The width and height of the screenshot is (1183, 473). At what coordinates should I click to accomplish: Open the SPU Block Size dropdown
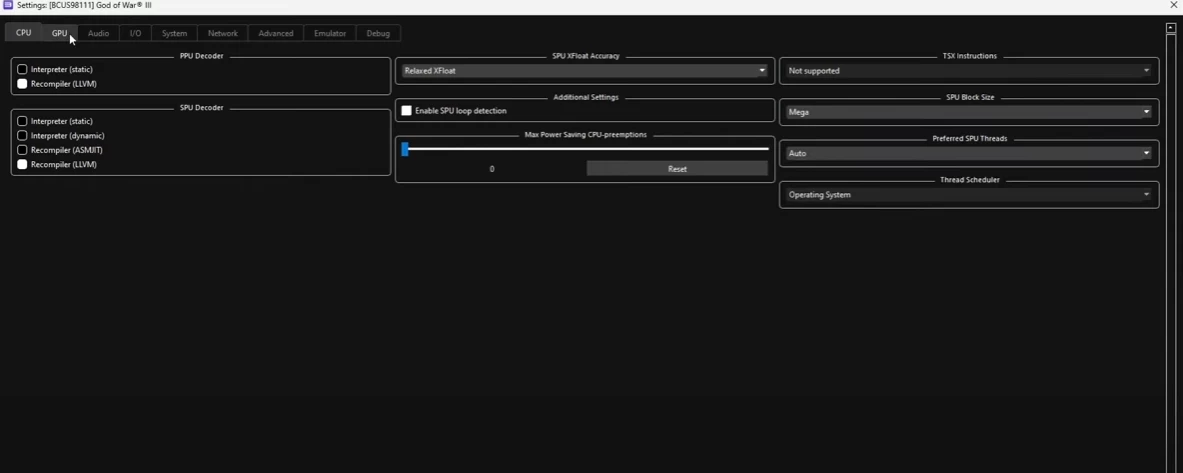(968, 112)
